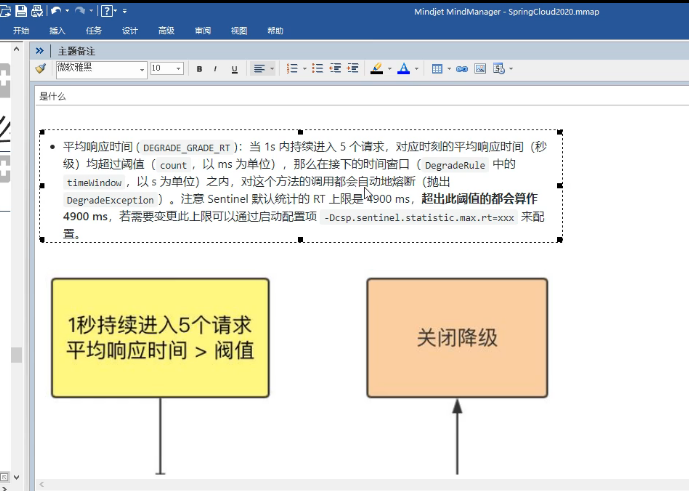This screenshot has height=491, width=689.
Task: Open the Undo history dropdown arrow
Action: coord(67,11)
